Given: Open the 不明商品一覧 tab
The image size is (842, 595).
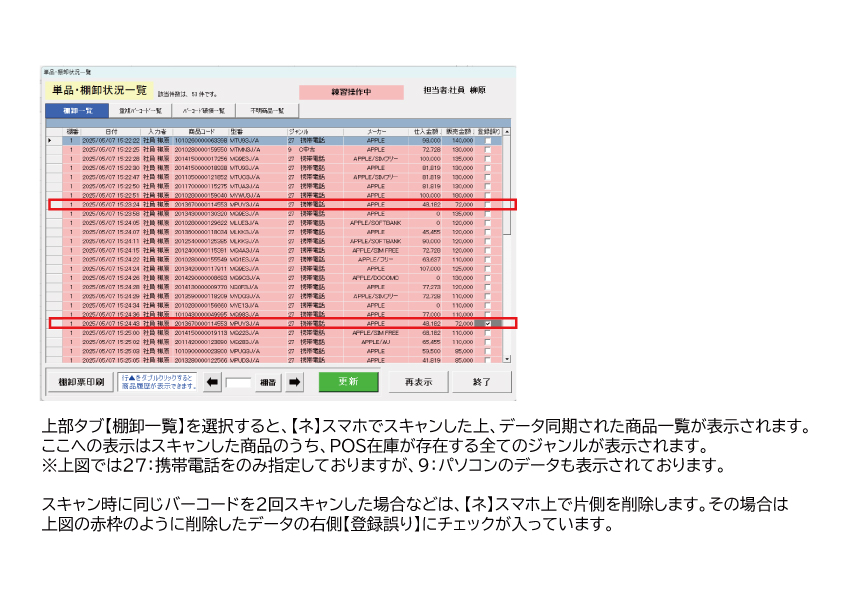Looking at the screenshot, I should tap(267, 110).
